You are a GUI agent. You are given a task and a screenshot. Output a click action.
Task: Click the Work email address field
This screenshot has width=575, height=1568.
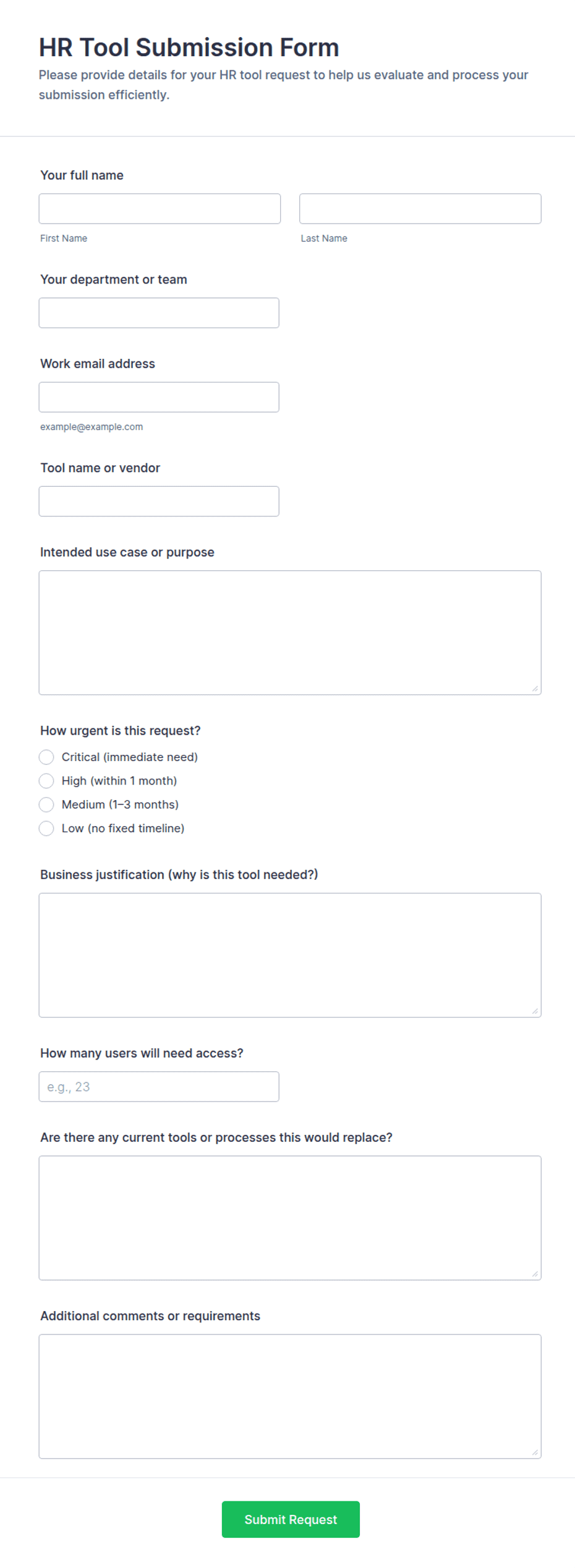[x=159, y=397]
